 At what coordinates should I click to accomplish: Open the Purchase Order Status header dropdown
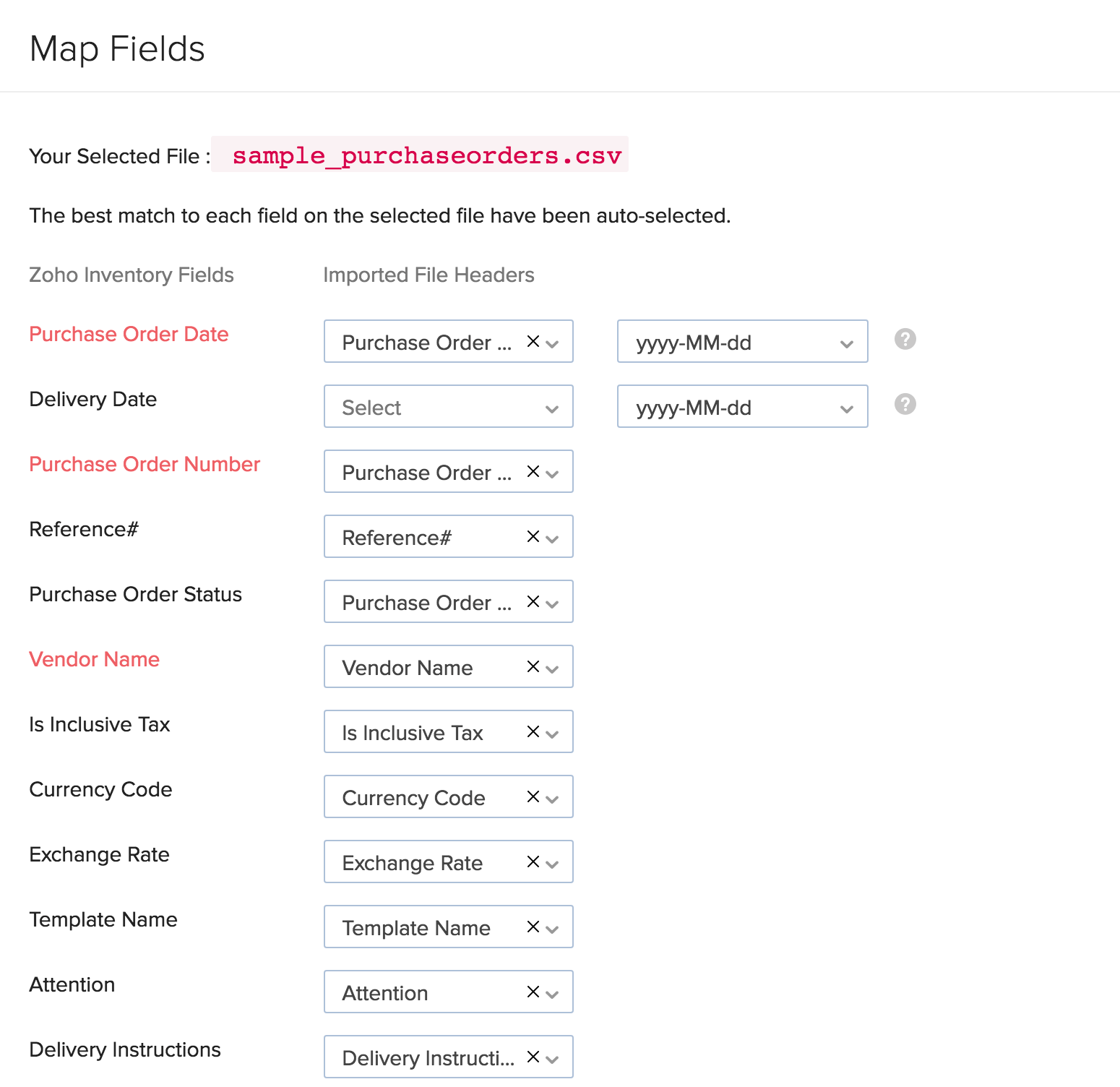point(552,601)
